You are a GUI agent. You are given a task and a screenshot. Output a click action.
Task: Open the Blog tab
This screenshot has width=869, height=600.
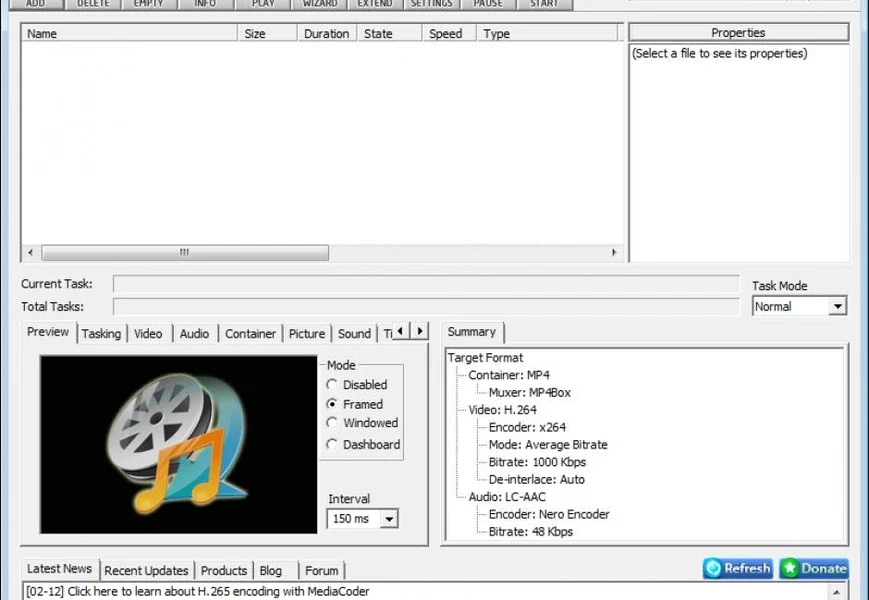271,570
